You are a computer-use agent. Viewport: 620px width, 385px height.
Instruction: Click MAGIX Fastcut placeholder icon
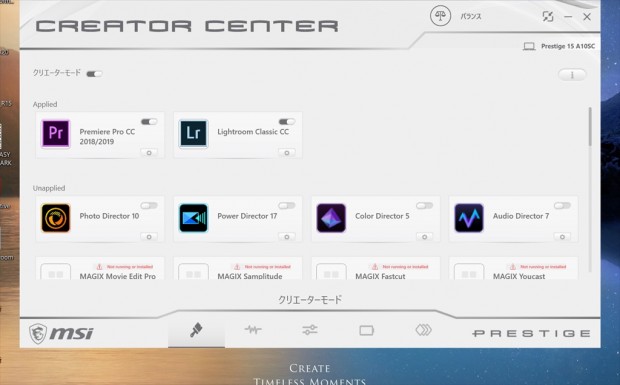pos(331,272)
